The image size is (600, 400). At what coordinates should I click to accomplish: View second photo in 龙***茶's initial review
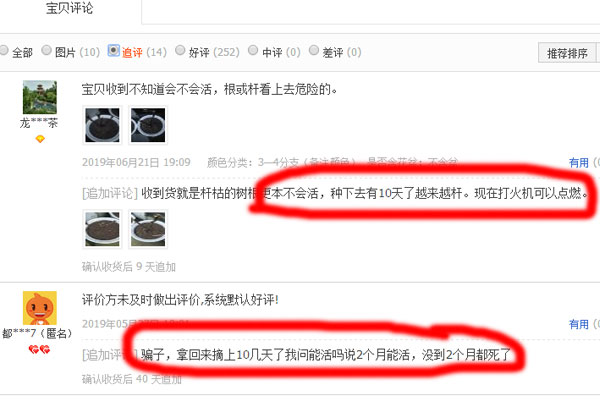coord(148,125)
